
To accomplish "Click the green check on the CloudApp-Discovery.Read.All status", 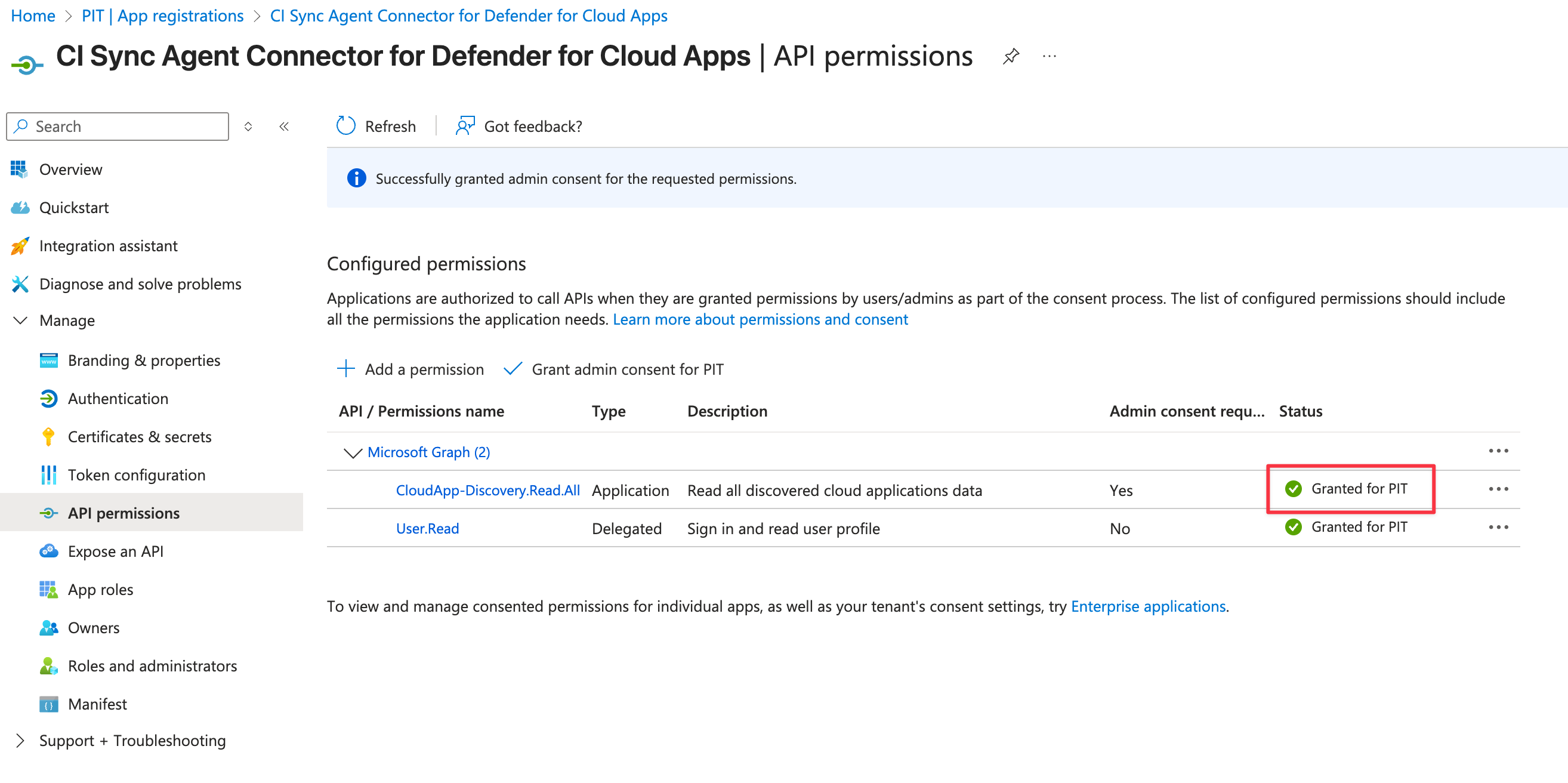I will click(x=1293, y=488).
